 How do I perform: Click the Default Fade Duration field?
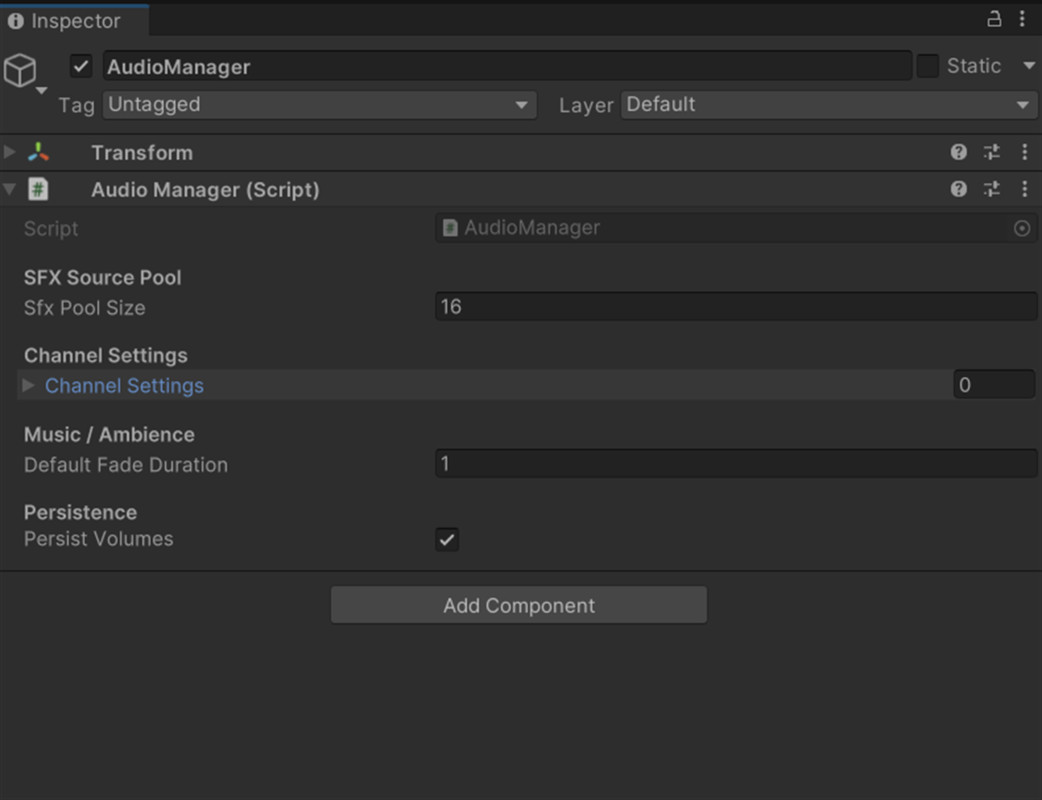736,463
